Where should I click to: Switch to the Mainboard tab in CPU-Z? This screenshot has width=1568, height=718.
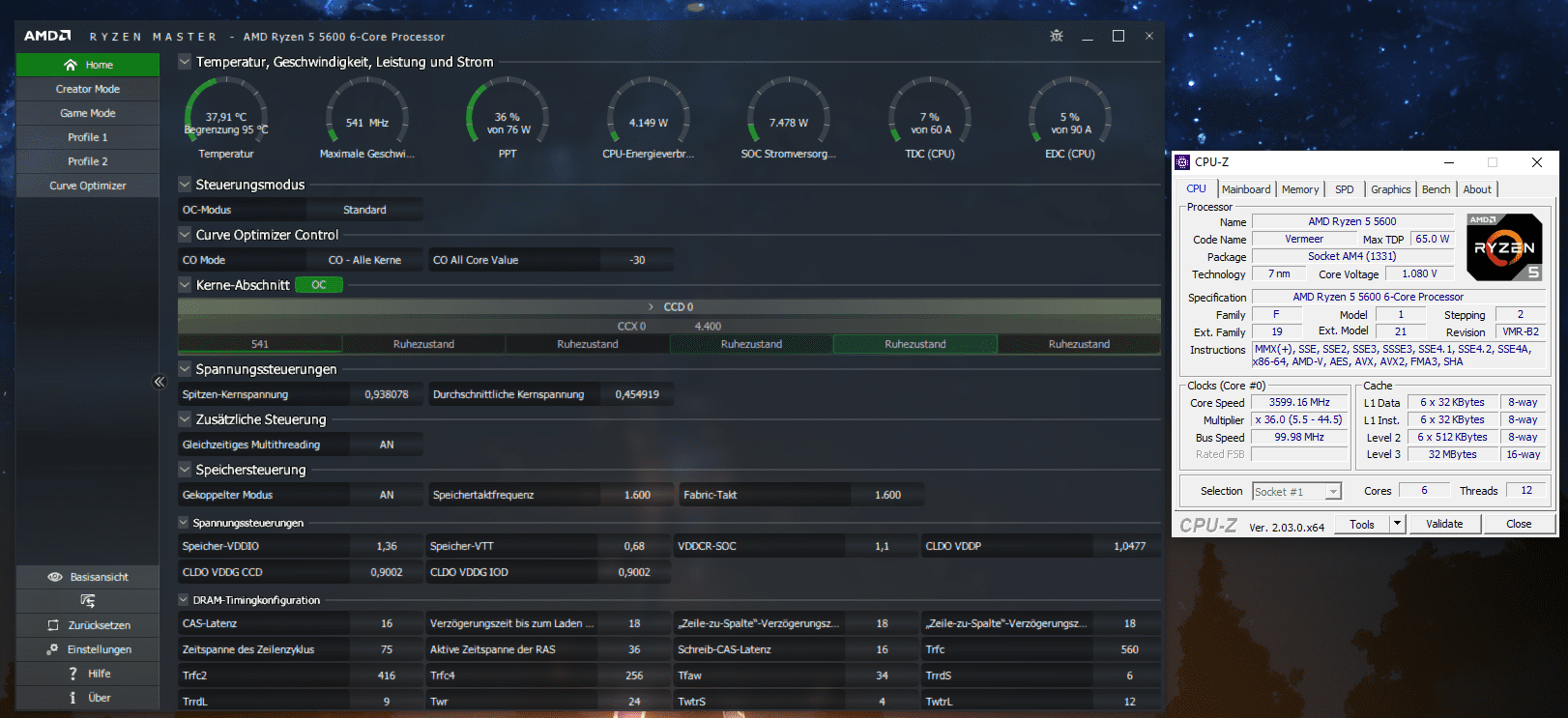pyautogui.click(x=1246, y=189)
